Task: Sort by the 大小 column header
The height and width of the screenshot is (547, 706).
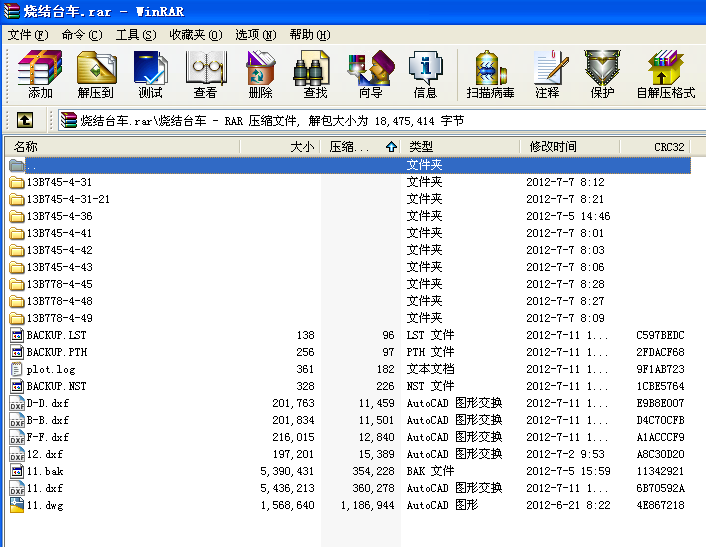Action: (280, 147)
